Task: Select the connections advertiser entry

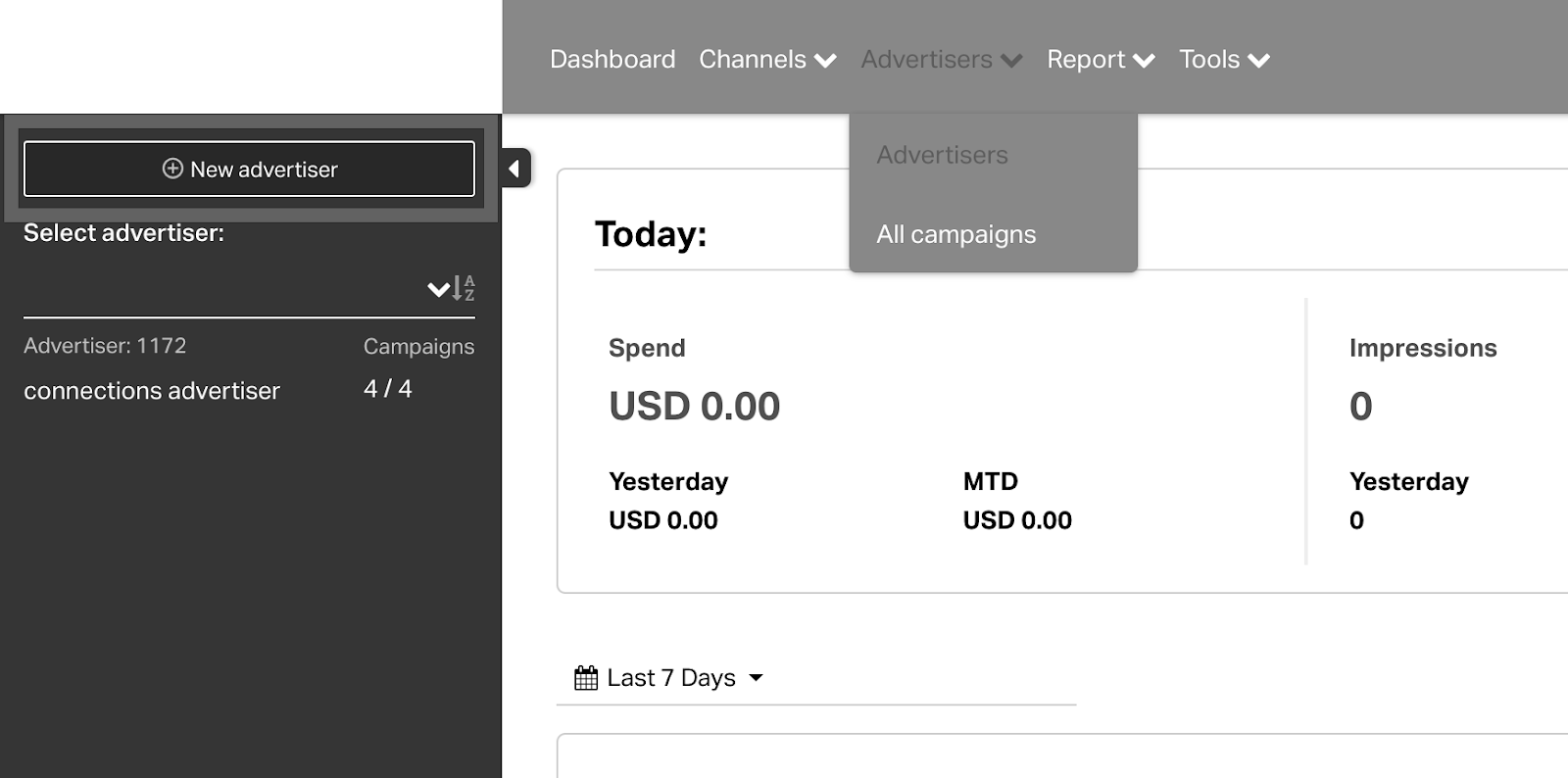Action: click(x=152, y=391)
